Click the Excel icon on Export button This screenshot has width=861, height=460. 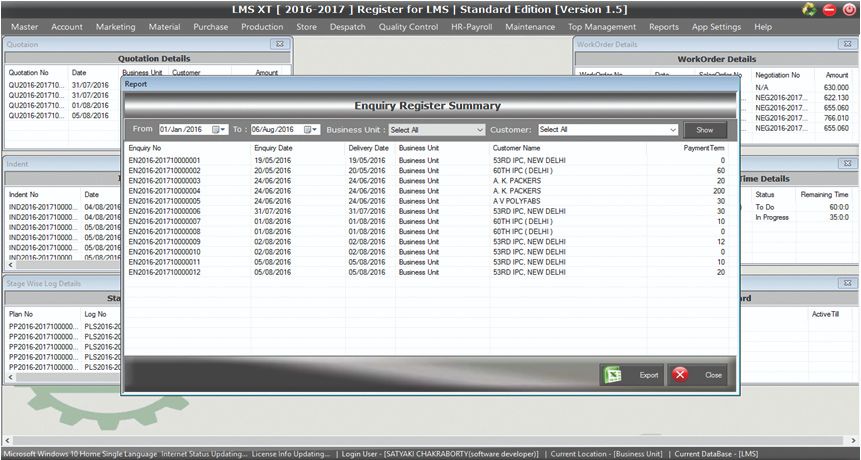coord(612,375)
